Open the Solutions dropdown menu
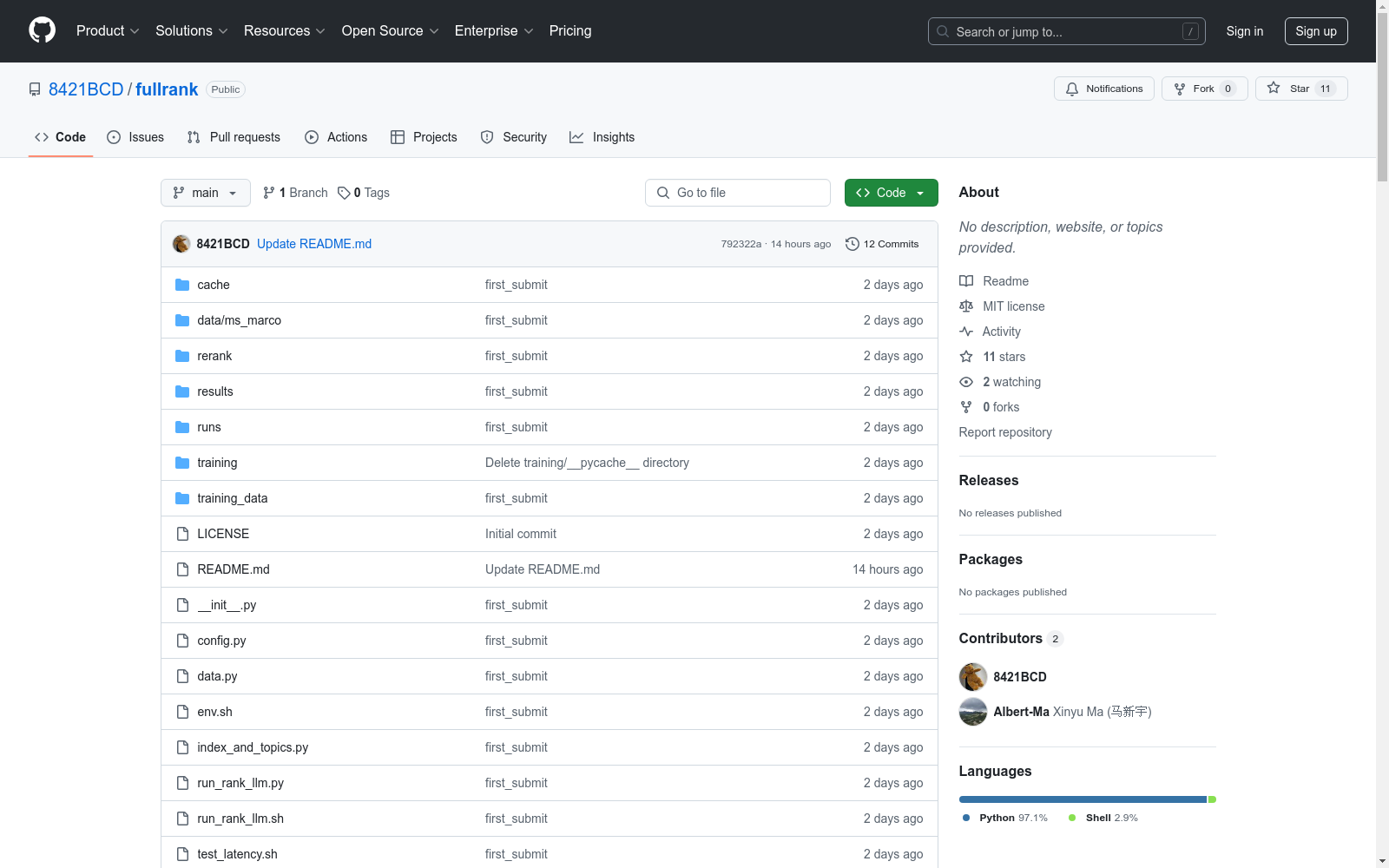 coord(192,31)
